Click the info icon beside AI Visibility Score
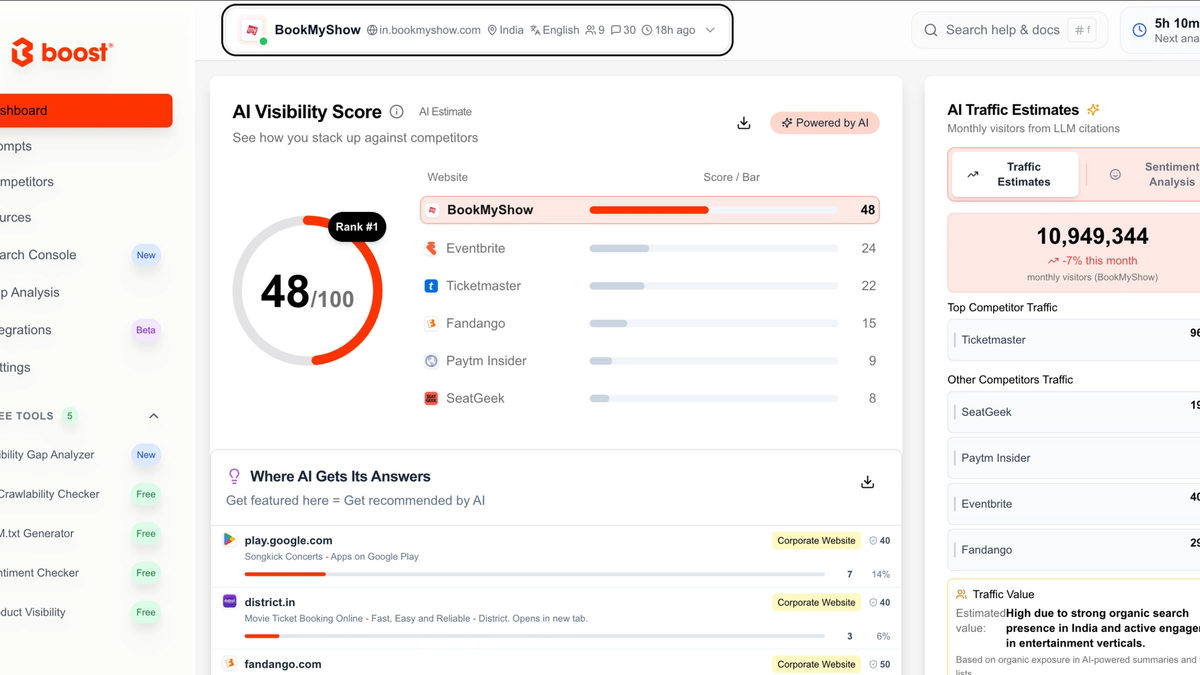The width and height of the screenshot is (1200, 675). (396, 112)
